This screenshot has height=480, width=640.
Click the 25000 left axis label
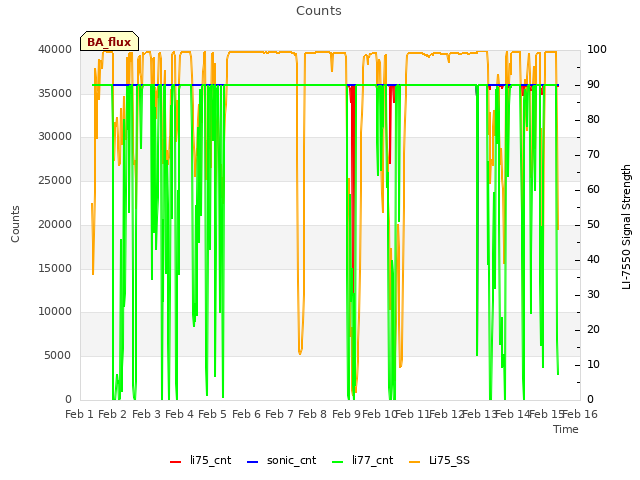pos(55,180)
